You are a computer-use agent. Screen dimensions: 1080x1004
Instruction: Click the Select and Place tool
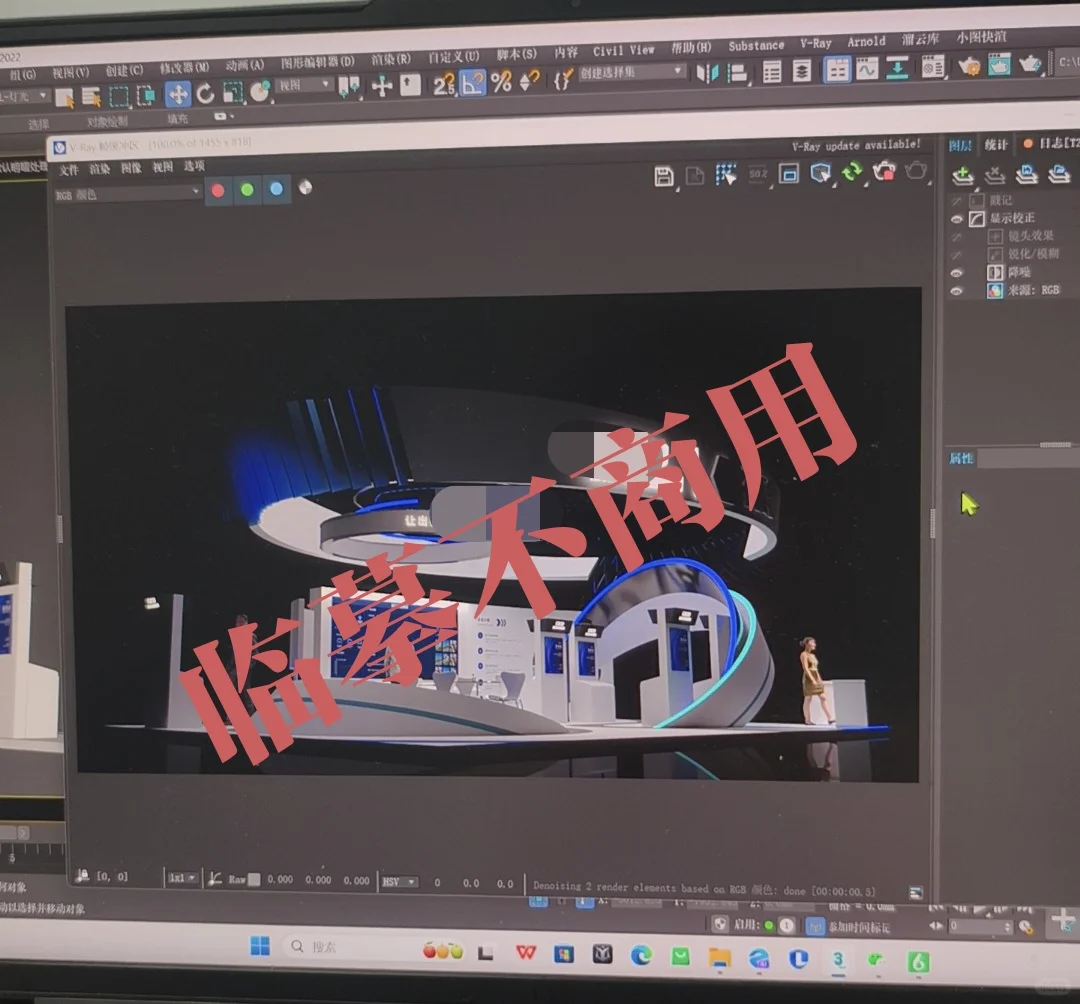[x=260, y=91]
